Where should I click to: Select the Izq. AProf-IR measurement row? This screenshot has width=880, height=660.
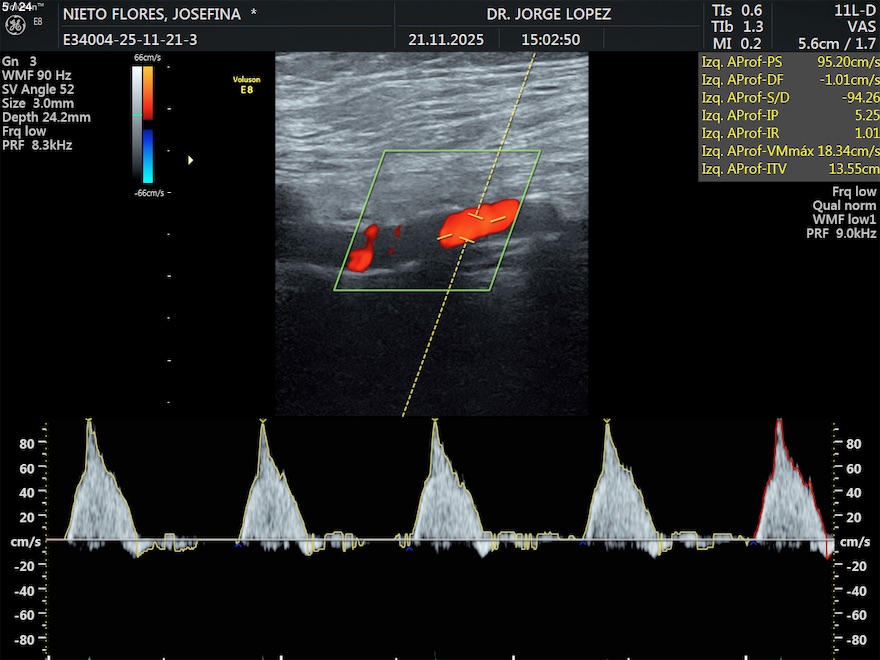[789, 133]
